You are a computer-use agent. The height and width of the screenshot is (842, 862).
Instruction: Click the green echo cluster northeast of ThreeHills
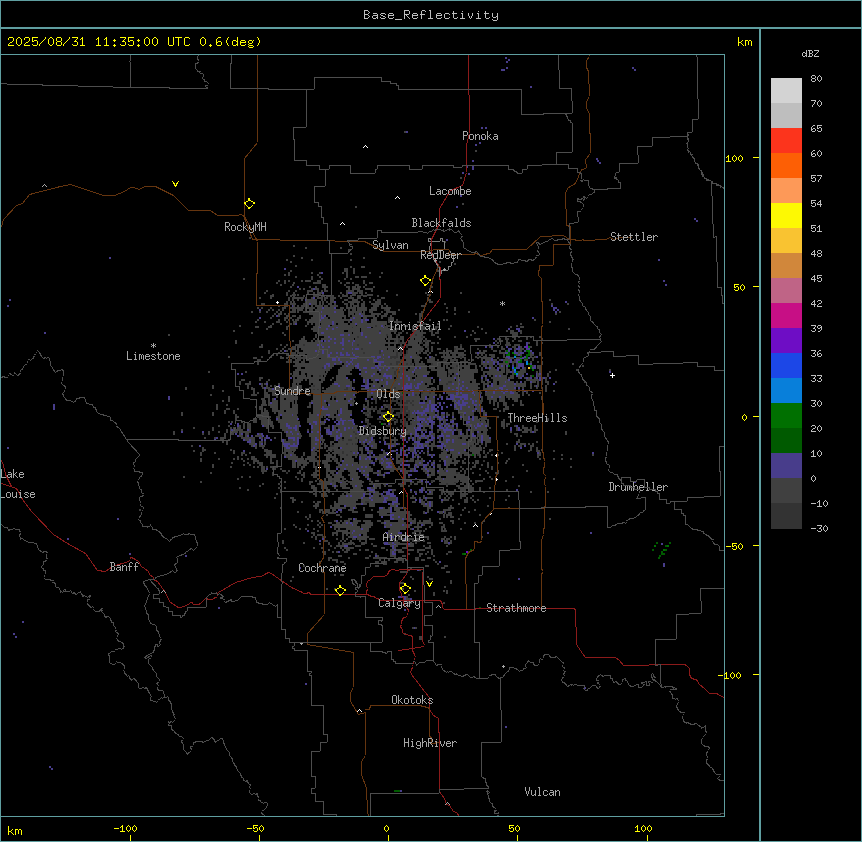click(x=519, y=360)
